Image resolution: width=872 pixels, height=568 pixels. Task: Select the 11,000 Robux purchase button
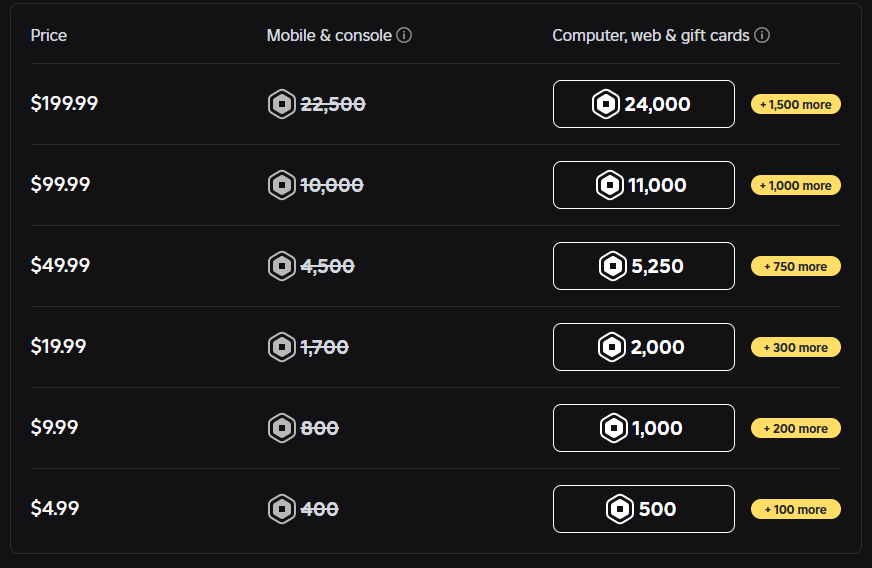643,185
